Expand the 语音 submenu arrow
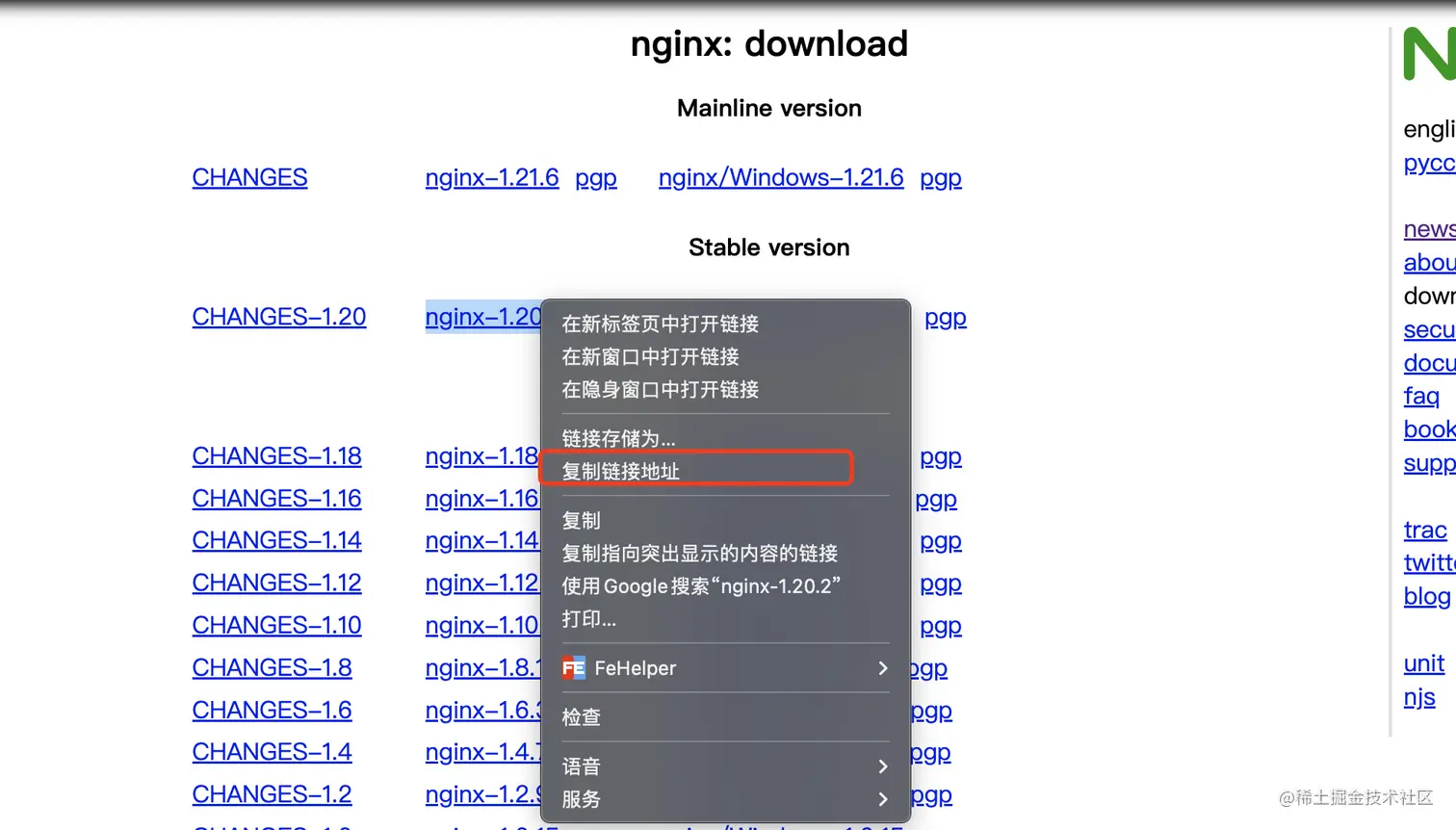The width and height of the screenshot is (1456, 830). click(x=882, y=766)
